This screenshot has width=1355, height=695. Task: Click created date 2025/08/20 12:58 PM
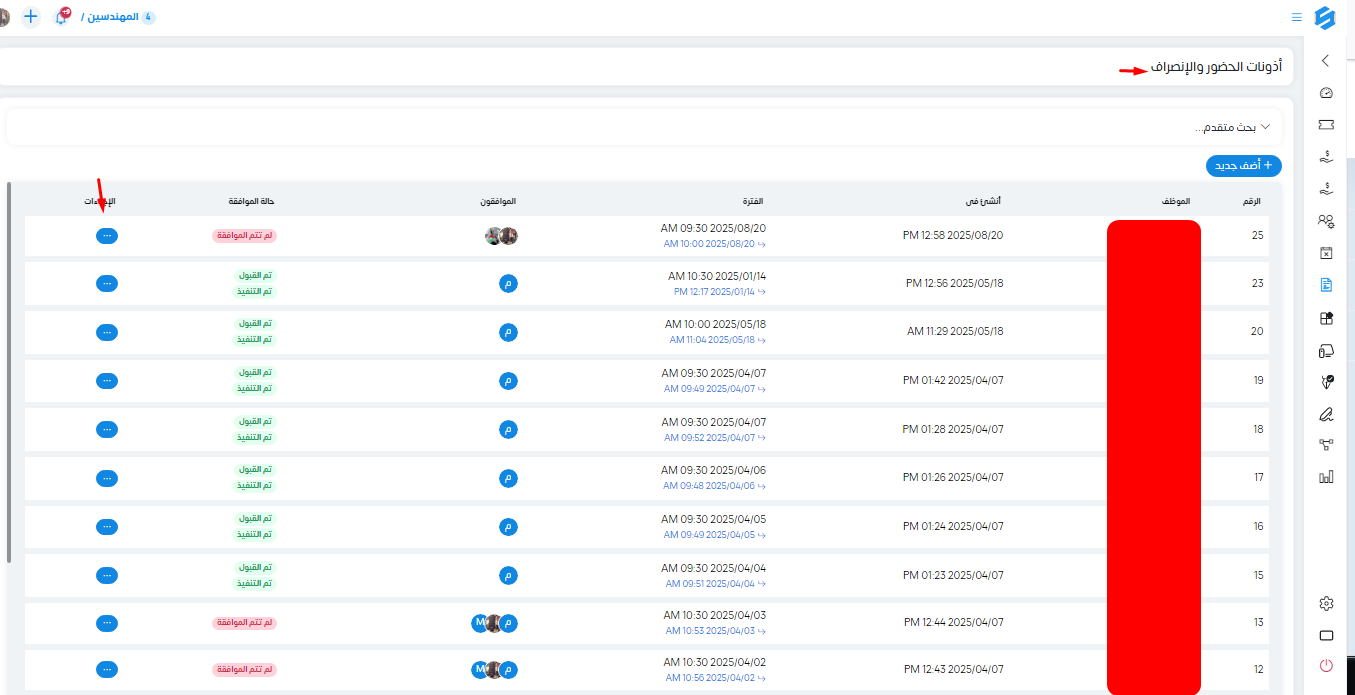pos(953,235)
